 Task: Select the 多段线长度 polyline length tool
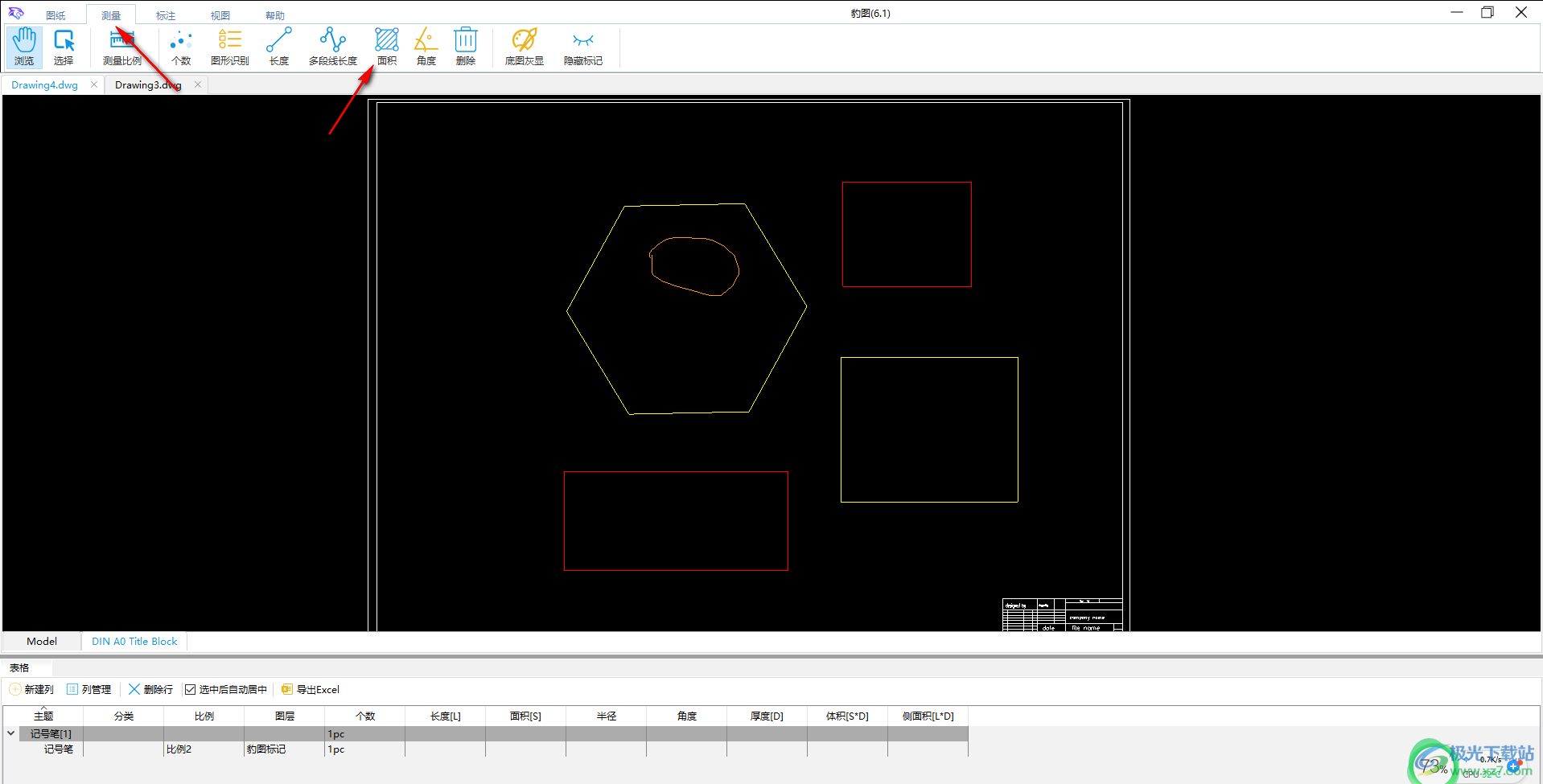click(x=333, y=47)
